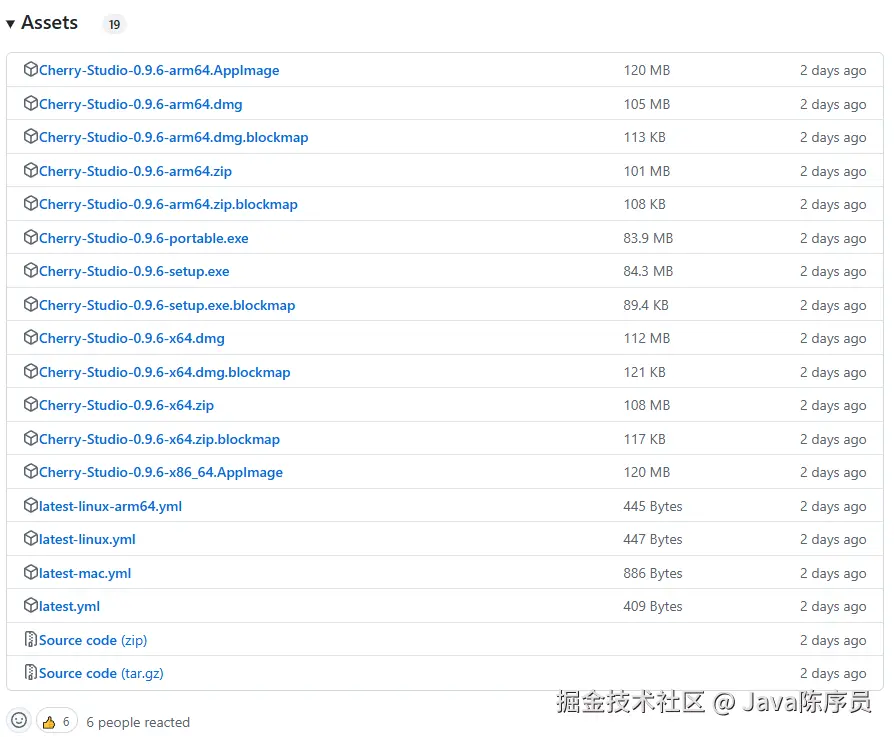The width and height of the screenshot is (894, 737).
Task: Click the 6 people reacted text
Action: coord(138,722)
